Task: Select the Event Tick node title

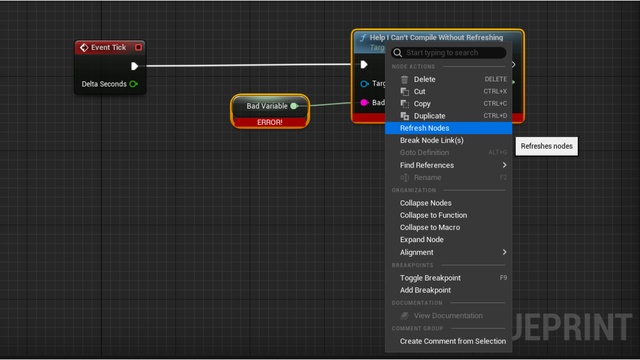Action: click(109, 47)
